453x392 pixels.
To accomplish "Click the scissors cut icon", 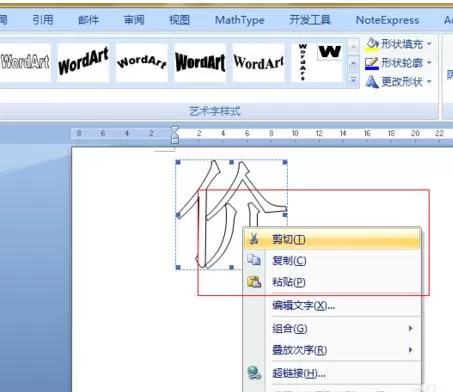I will tap(254, 239).
